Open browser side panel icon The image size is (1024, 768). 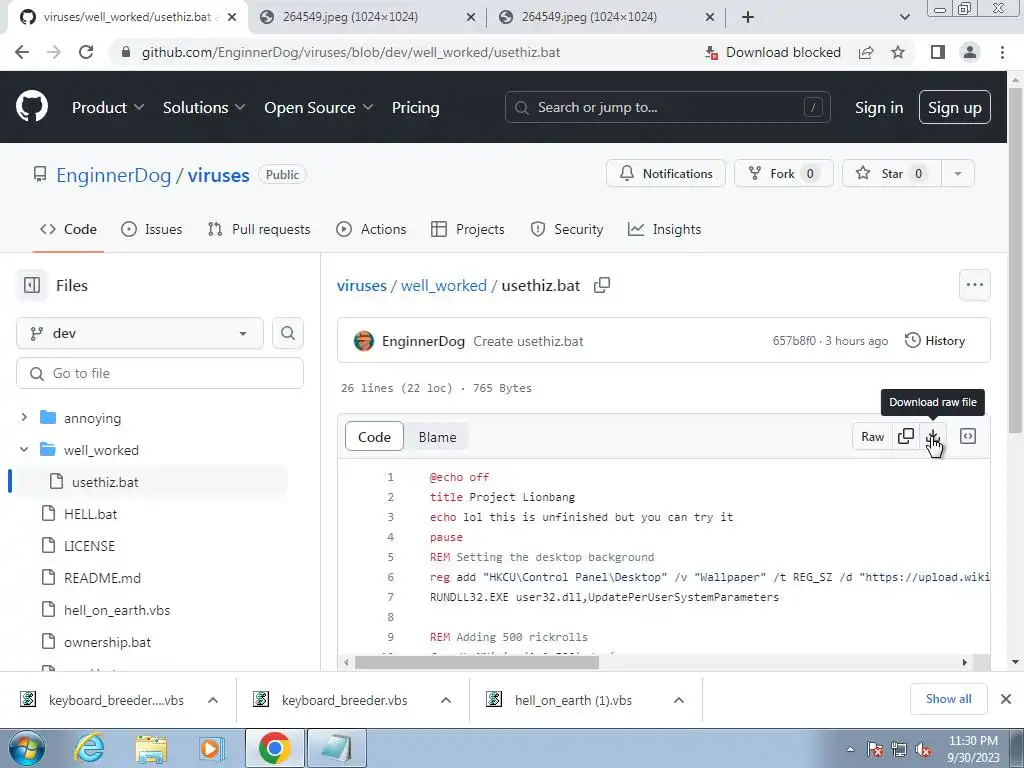[x=938, y=52]
